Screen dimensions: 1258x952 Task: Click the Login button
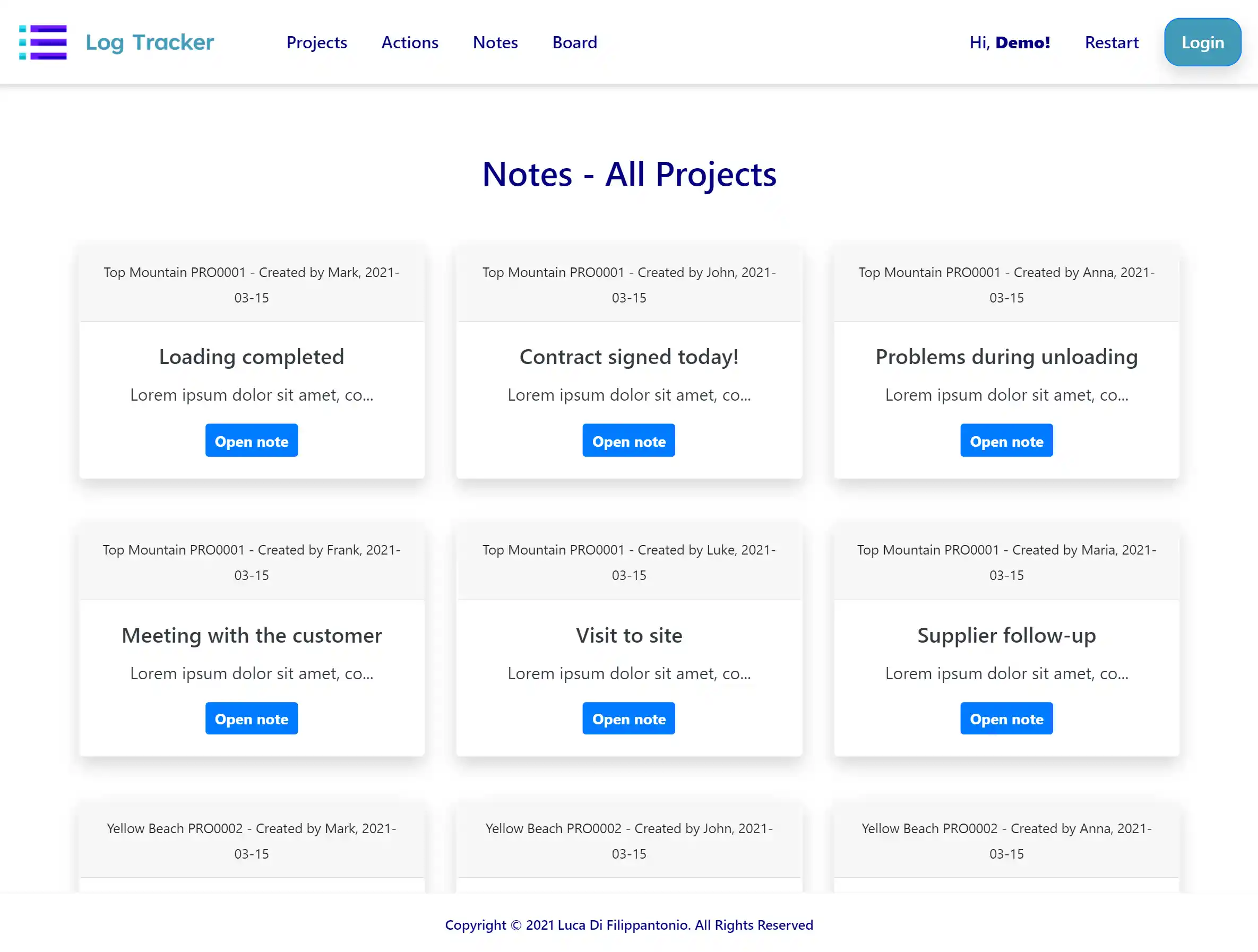[x=1202, y=42]
